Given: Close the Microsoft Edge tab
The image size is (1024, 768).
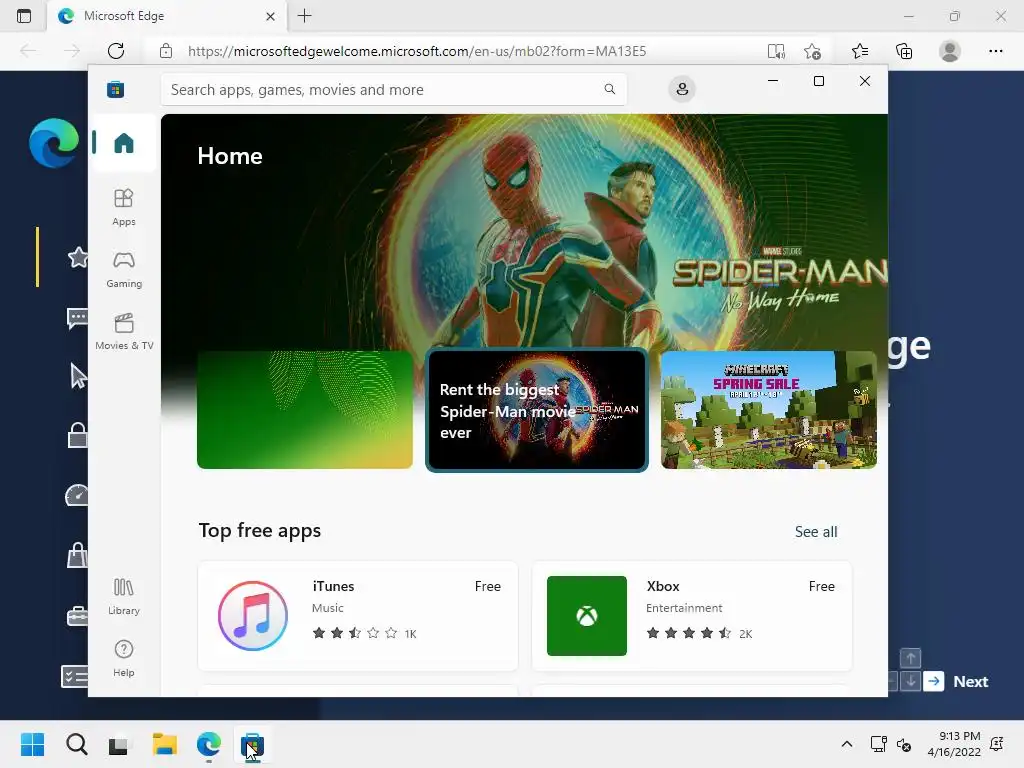Looking at the screenshot, I should [270, 16].
